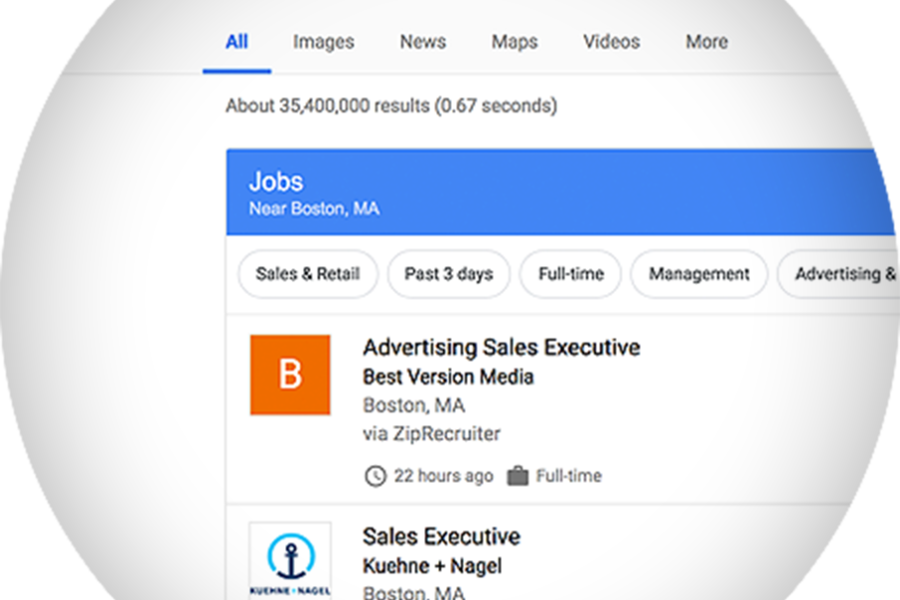This screenshot has height=600, width=900.
Task: Switch to the News tab
Action: (x=423, y=42)
